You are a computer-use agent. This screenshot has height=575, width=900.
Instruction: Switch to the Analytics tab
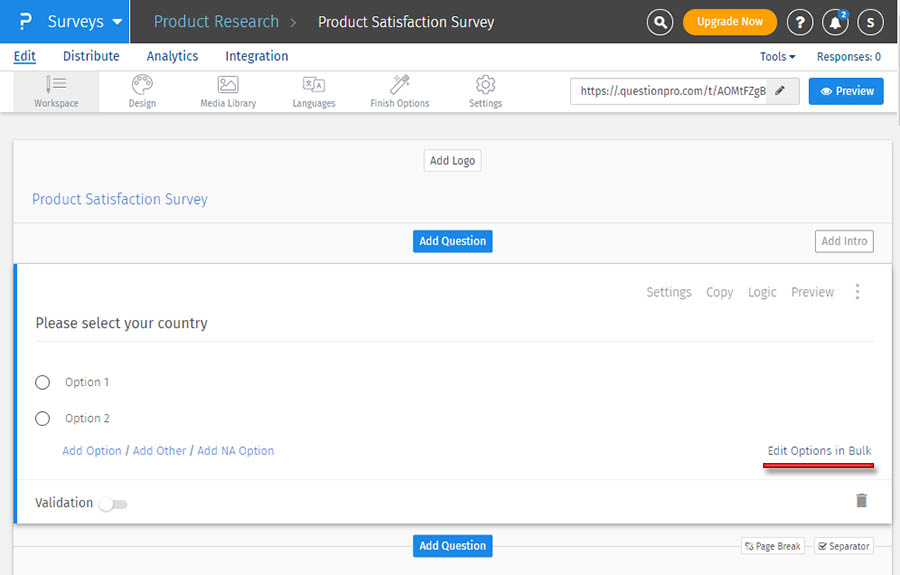point(172,56)
